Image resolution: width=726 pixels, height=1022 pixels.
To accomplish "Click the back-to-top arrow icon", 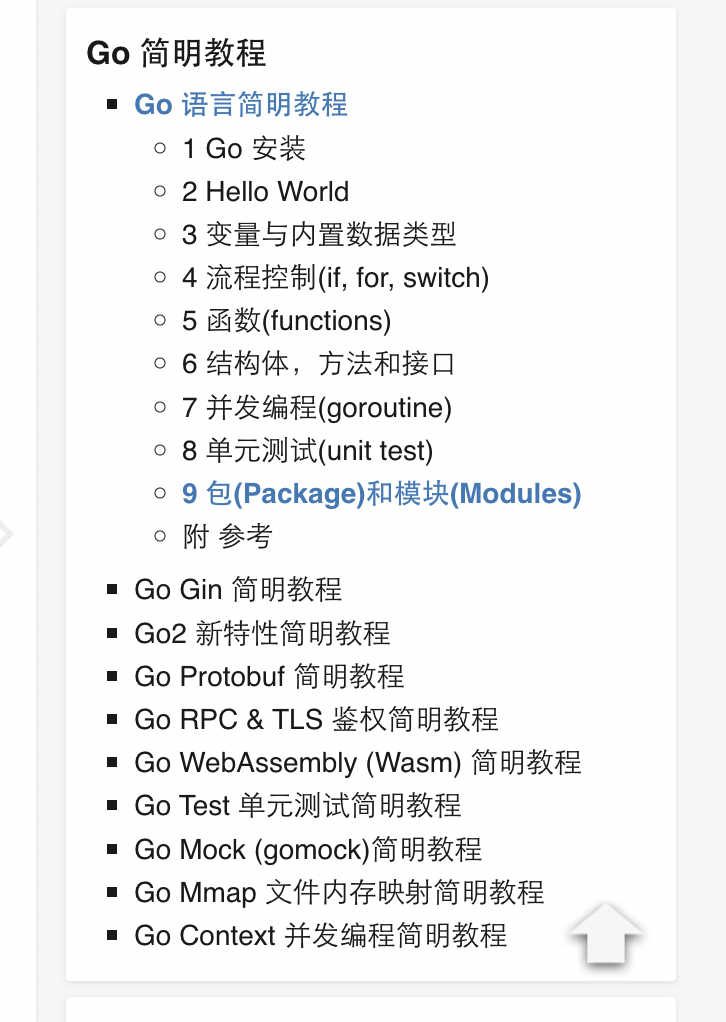I will coord(605,935).
